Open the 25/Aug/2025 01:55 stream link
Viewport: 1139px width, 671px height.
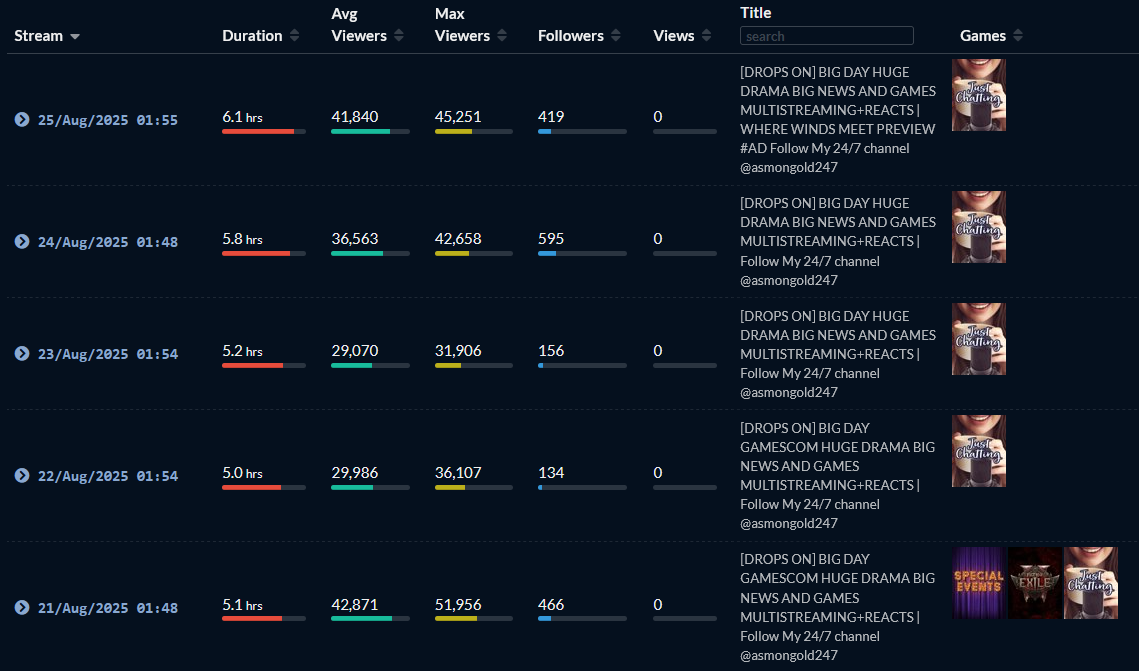[108, 120]
